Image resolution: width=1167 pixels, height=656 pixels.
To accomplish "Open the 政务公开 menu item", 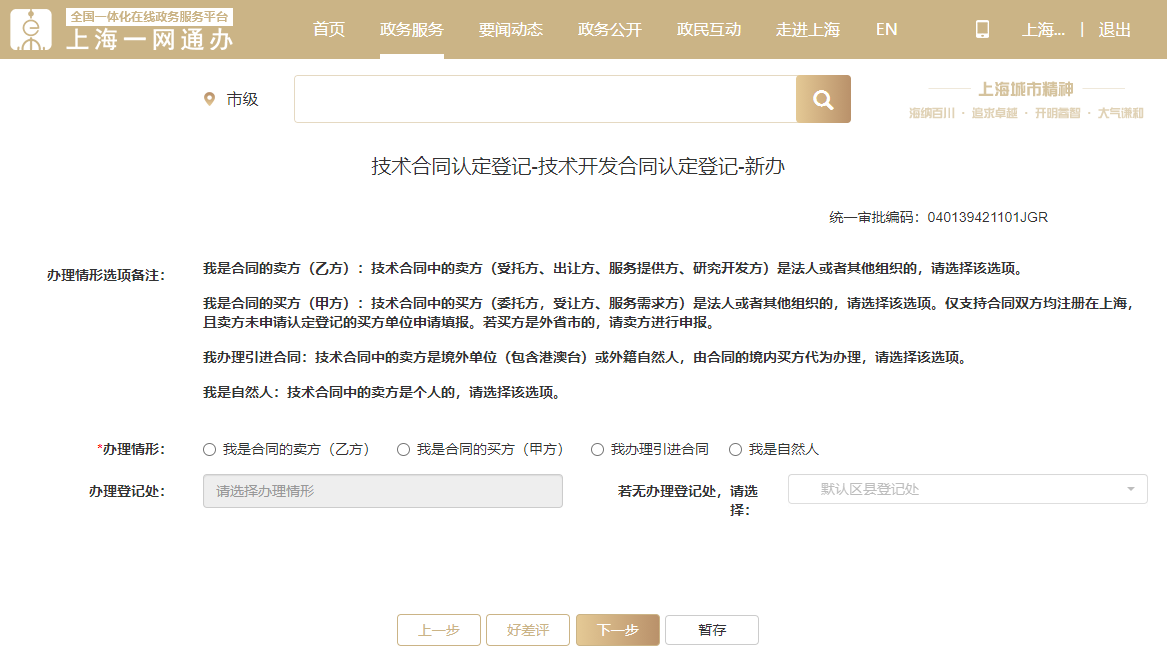I will (610, 29).
